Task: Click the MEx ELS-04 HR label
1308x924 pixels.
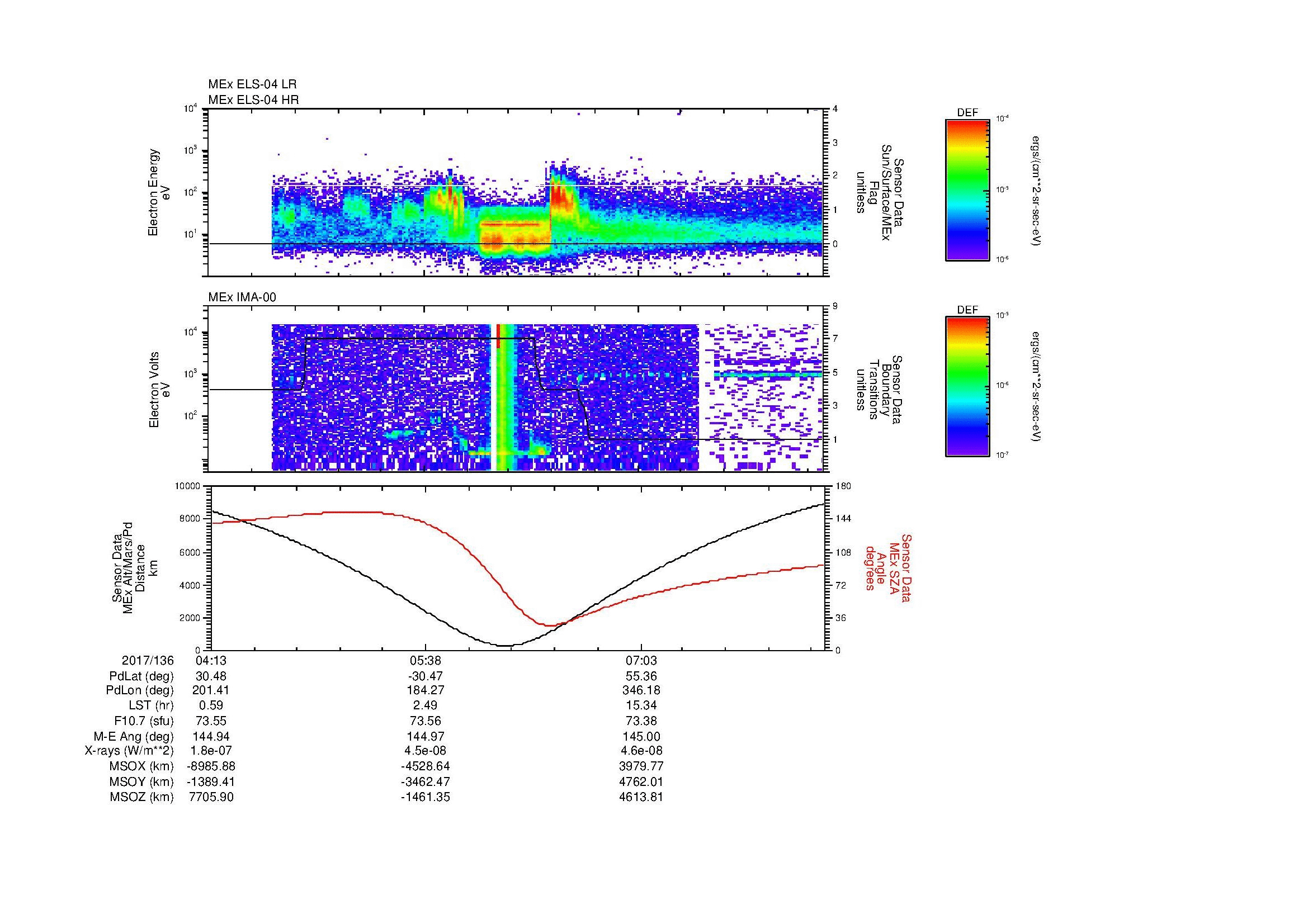Action: click(253, 100)
